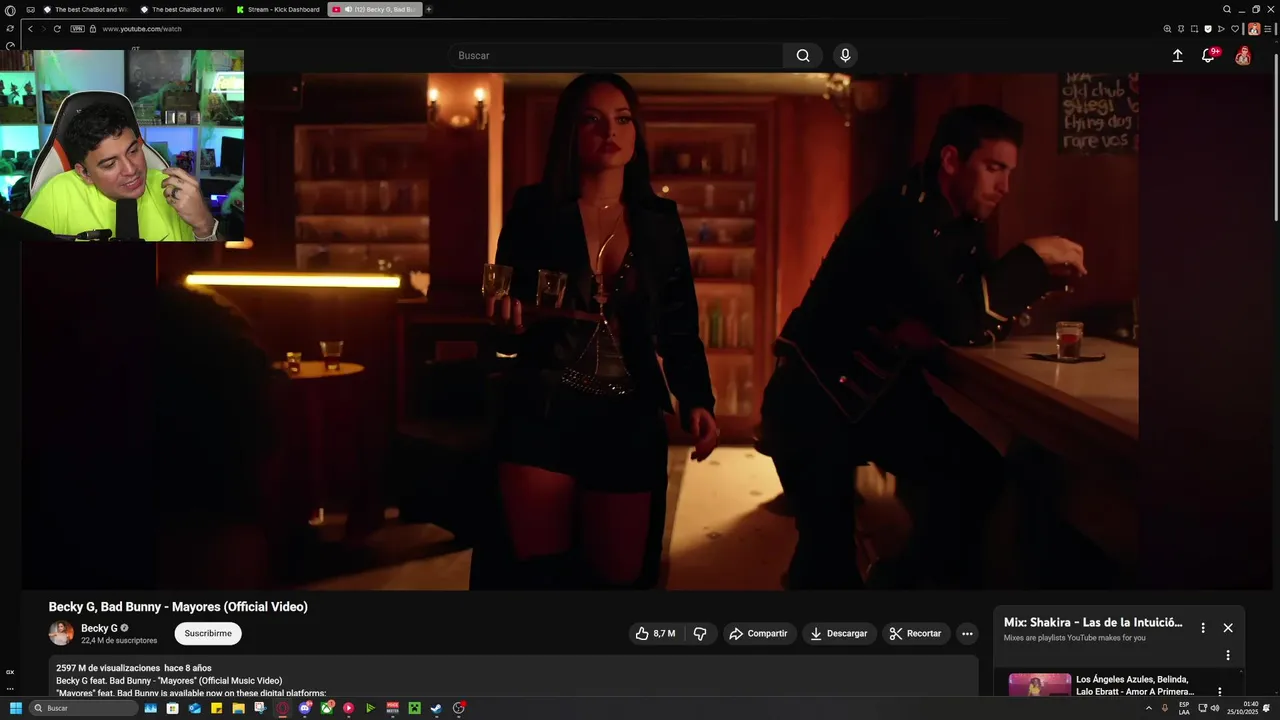Open Opera GX from the taskbar
The height and width of the screenshot is (720, 1280).
pos(283,708)
